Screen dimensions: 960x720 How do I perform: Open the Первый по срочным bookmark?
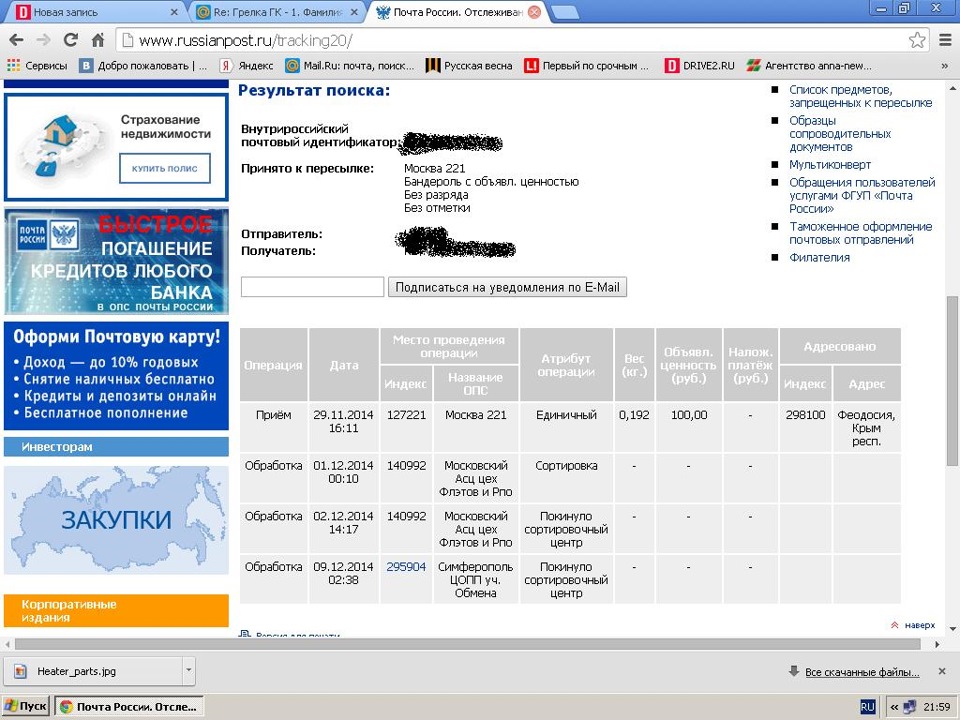[587, 66]
